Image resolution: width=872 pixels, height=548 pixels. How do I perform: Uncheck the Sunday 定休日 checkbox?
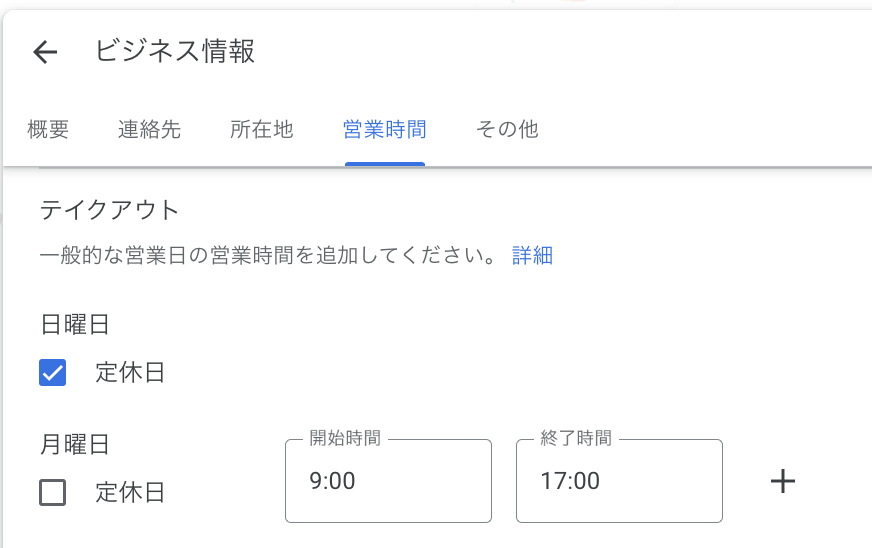click(53, 373)
